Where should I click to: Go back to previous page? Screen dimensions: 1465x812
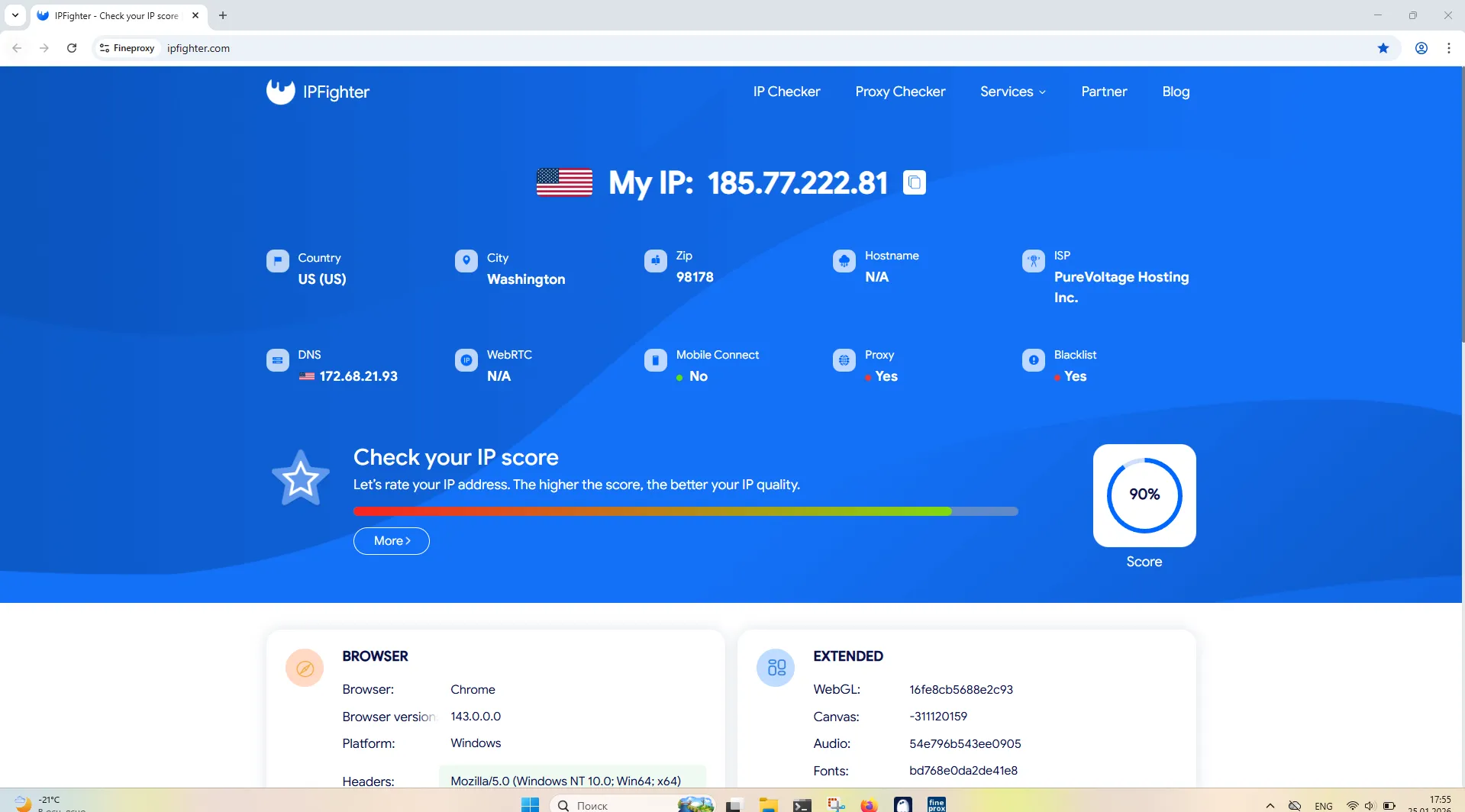[x=17, y=48]
